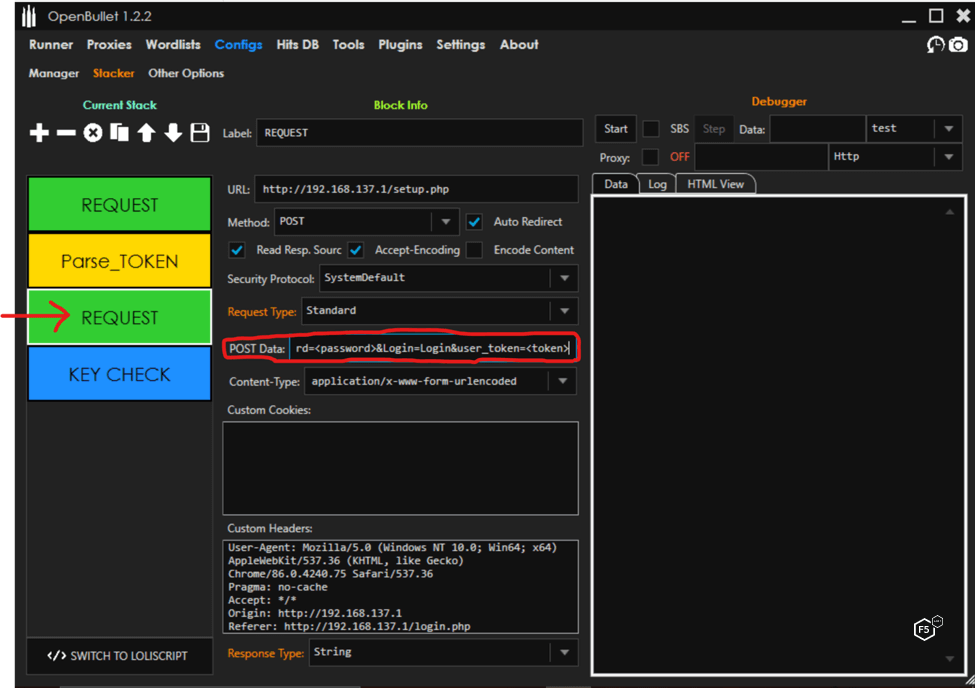Uncheck Read Resp. Source checkbox
975x688 pixels.
tap(237, 250)
